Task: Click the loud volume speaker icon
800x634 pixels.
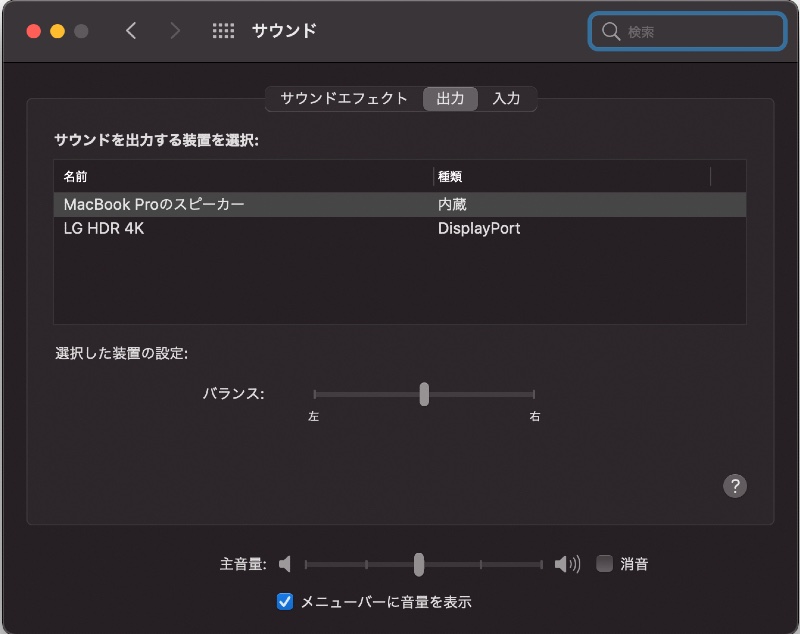Action: pyautogui.click(x=567, y=564)
